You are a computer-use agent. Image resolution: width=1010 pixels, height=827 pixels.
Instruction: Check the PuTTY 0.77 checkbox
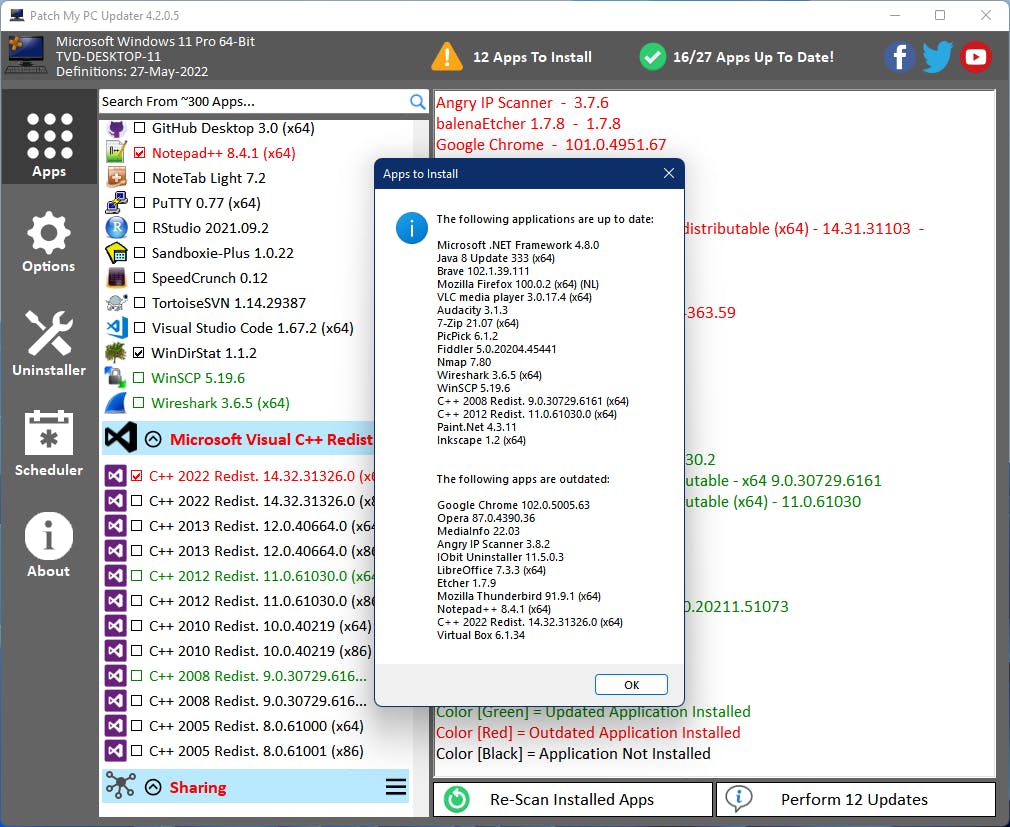139,202
